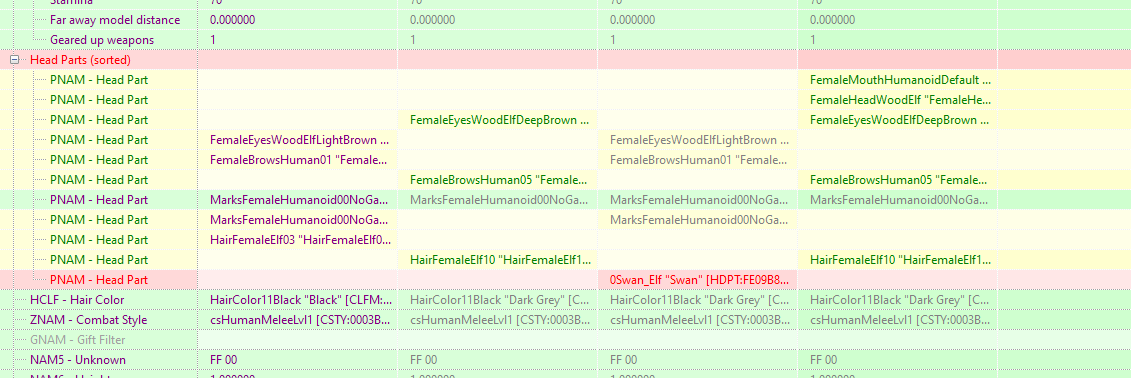Click the purple FemaleBrowsHuman01 cell

point(298,159)
